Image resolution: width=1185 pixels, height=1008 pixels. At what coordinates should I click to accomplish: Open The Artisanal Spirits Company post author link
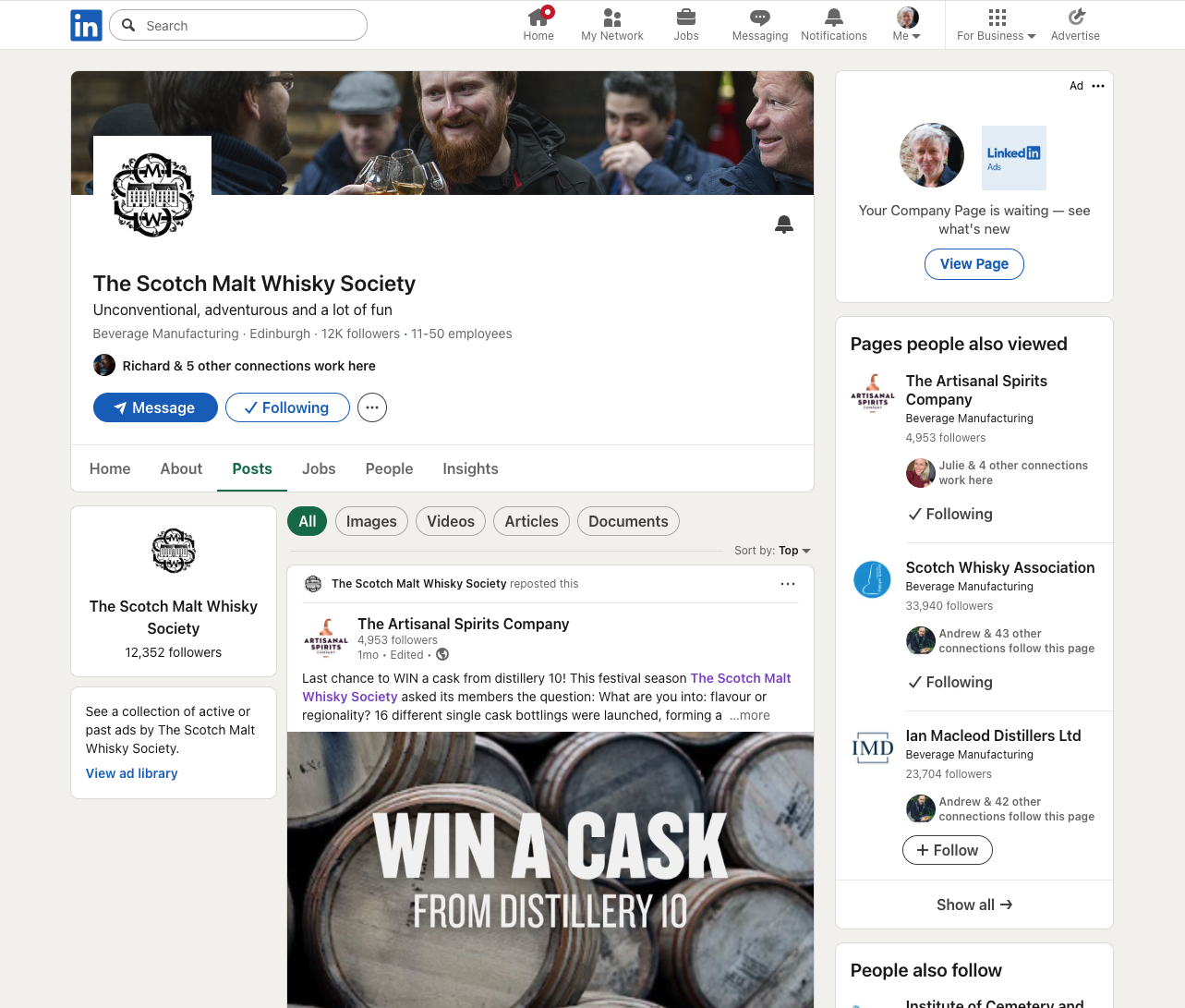click(464, 624)
